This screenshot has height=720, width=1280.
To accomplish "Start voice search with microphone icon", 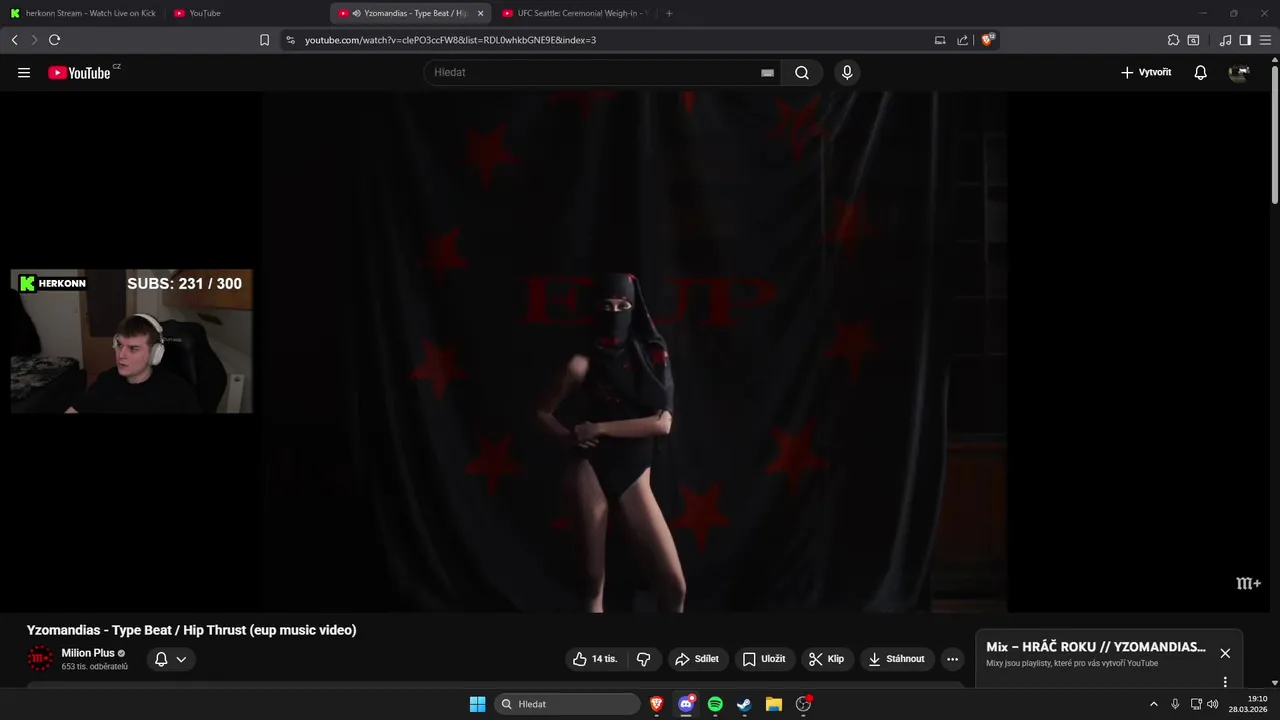I will tap(847, 72).
